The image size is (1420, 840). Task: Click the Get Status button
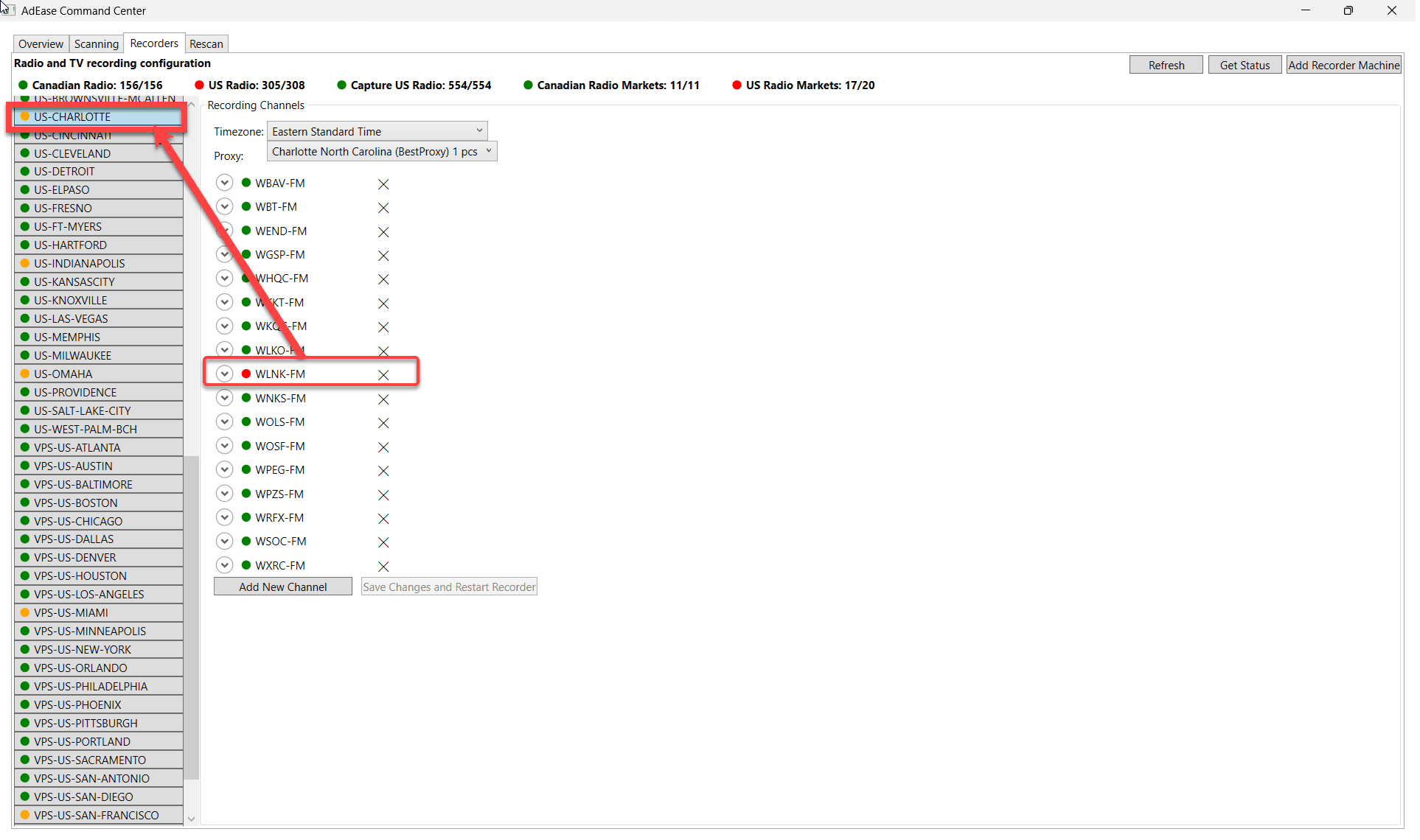(x=1245, y=65)
